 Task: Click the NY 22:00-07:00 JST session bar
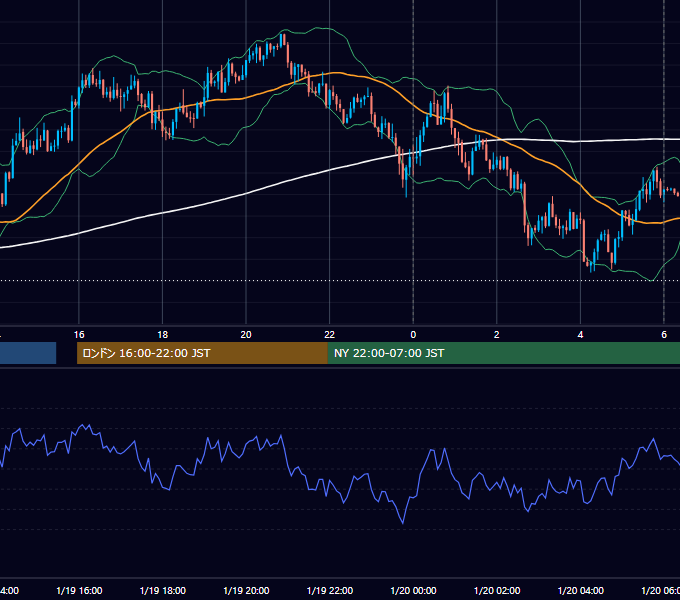[503, 353]
